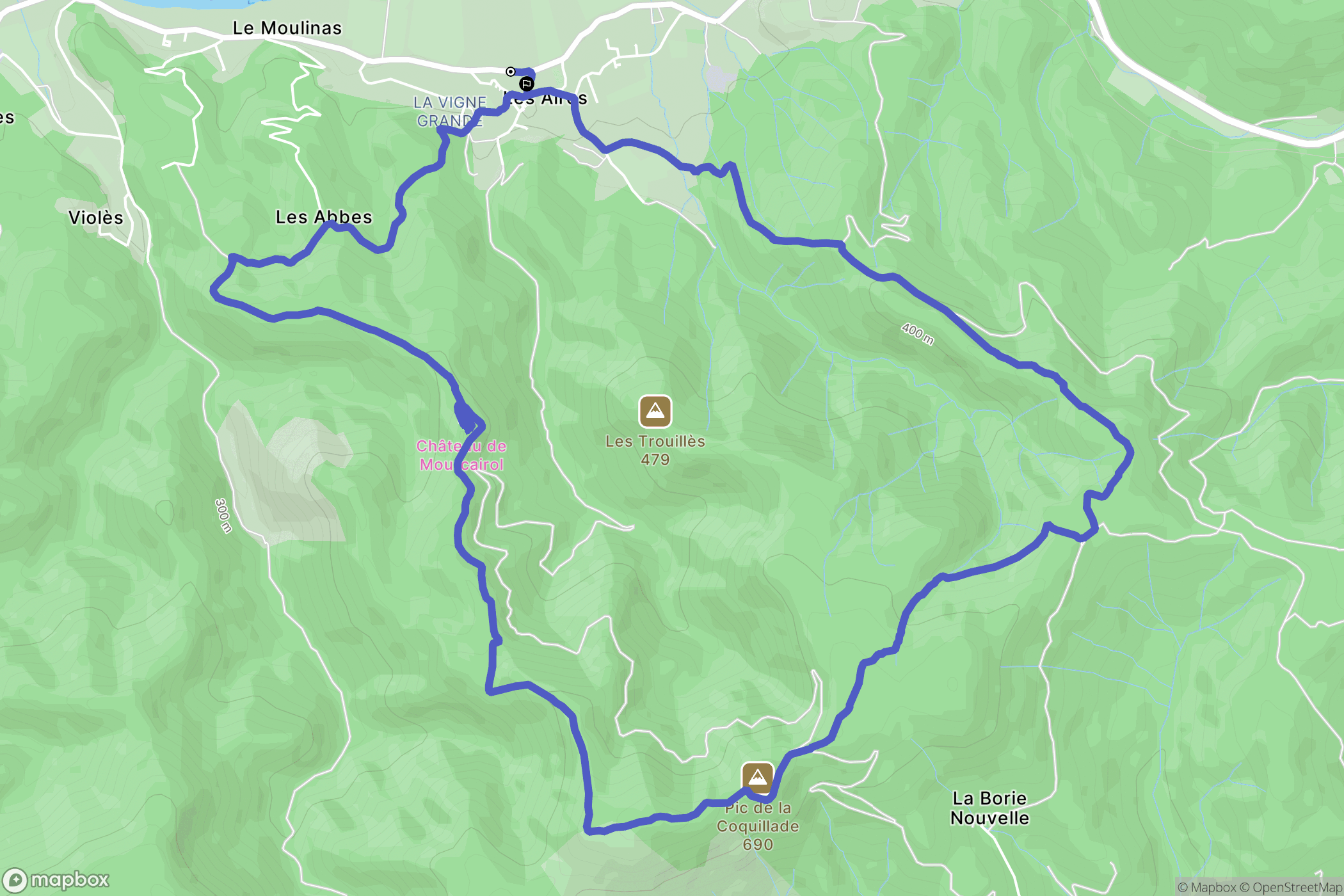1344x896 pixels.
Task: Click the 400 m contour label
Action: 918,333
